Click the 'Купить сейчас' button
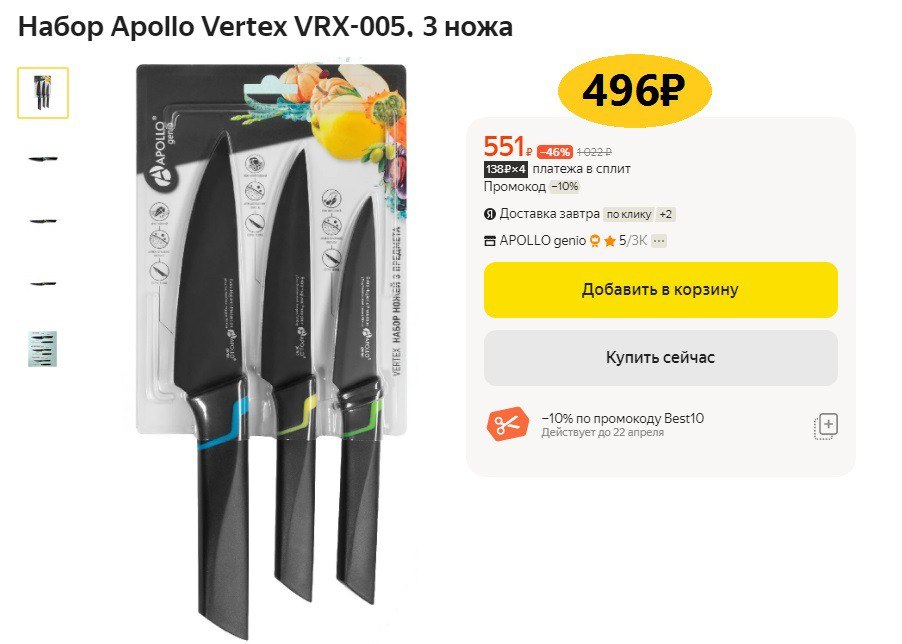This screenshot has width=902, height=644. click(660, 358)
